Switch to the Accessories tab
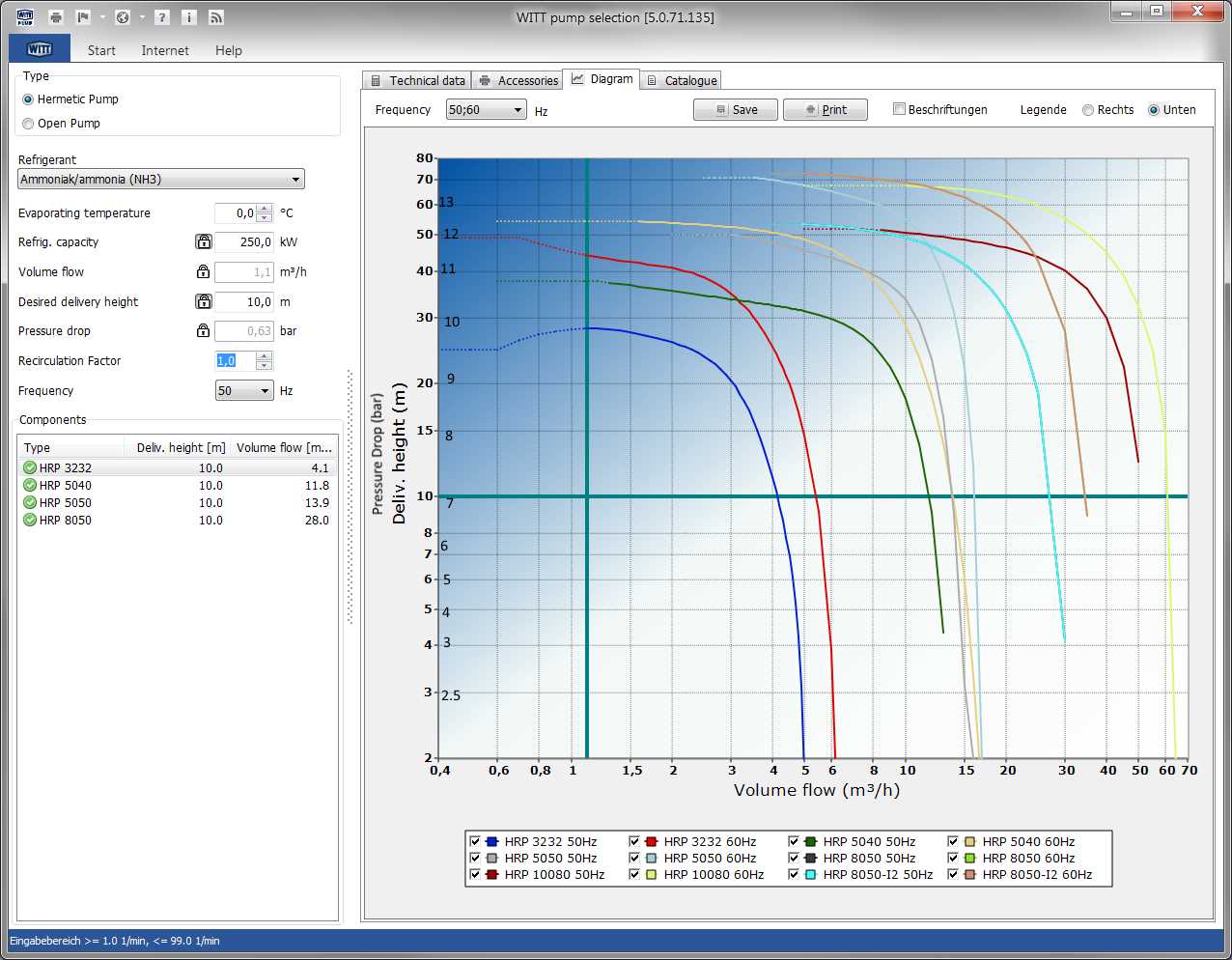The width and height of the screenshot is (1232, 960). [x=518, y=81]
